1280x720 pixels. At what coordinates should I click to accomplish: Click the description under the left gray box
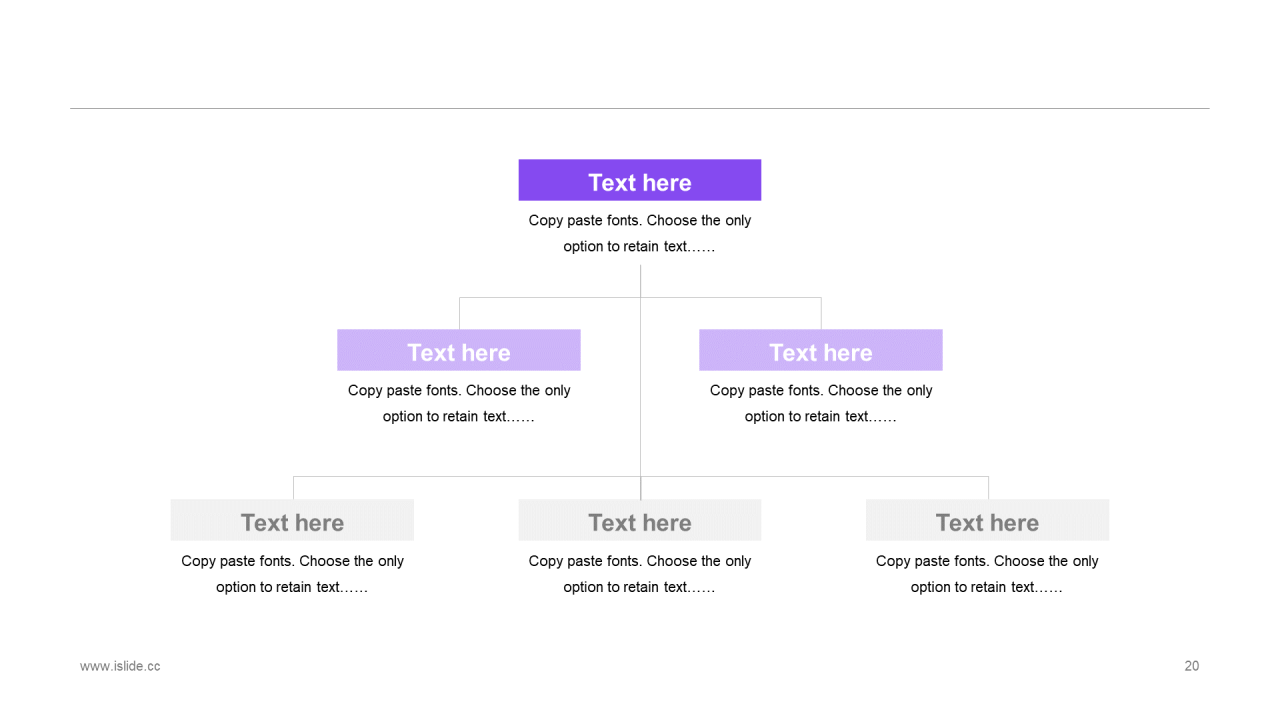coord(292,574)
